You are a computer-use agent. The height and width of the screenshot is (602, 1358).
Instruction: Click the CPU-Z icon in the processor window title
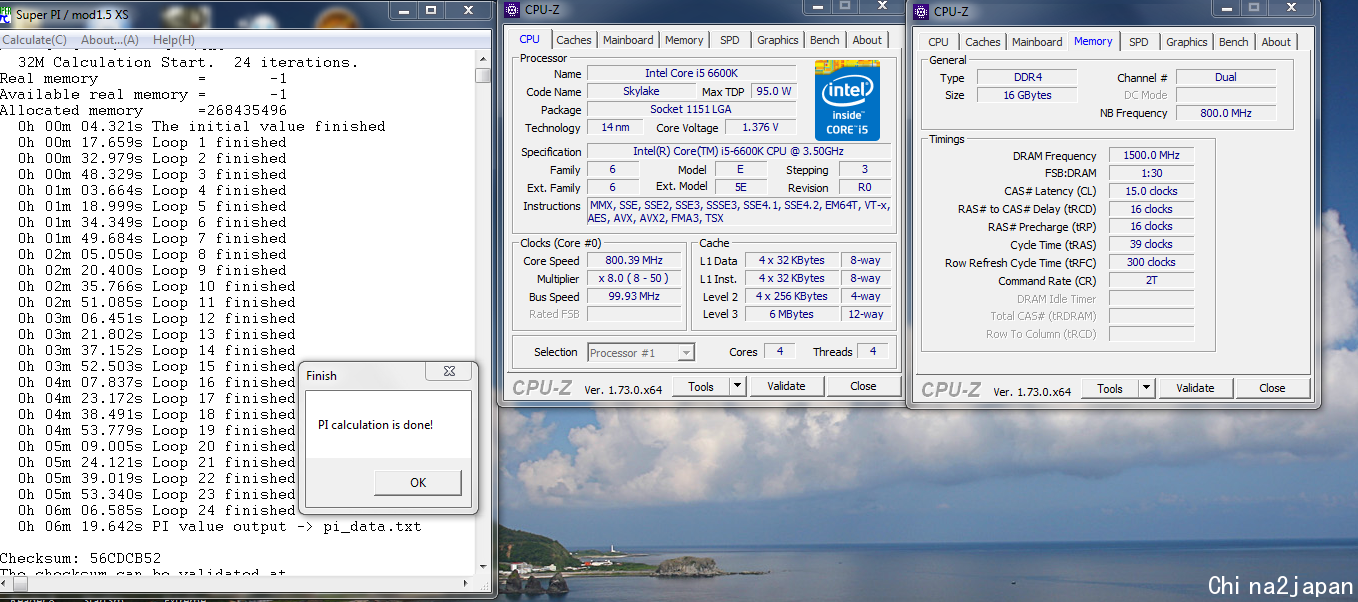512,10
